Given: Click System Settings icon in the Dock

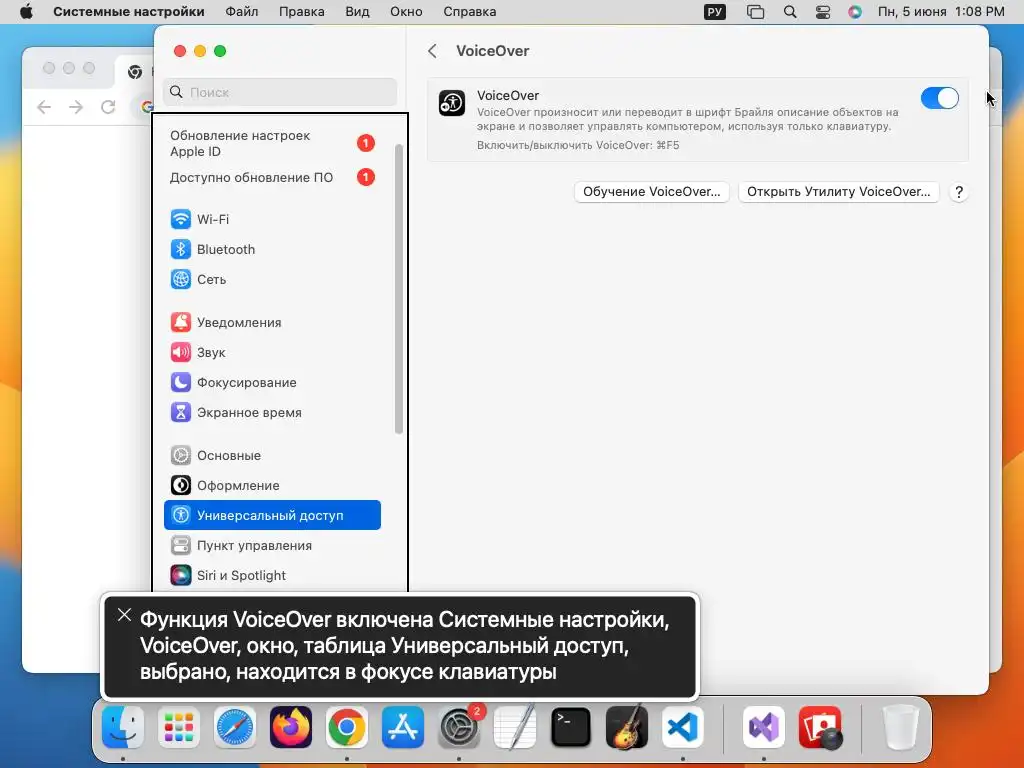Looking at the screenshot, I should pos(459,727).
